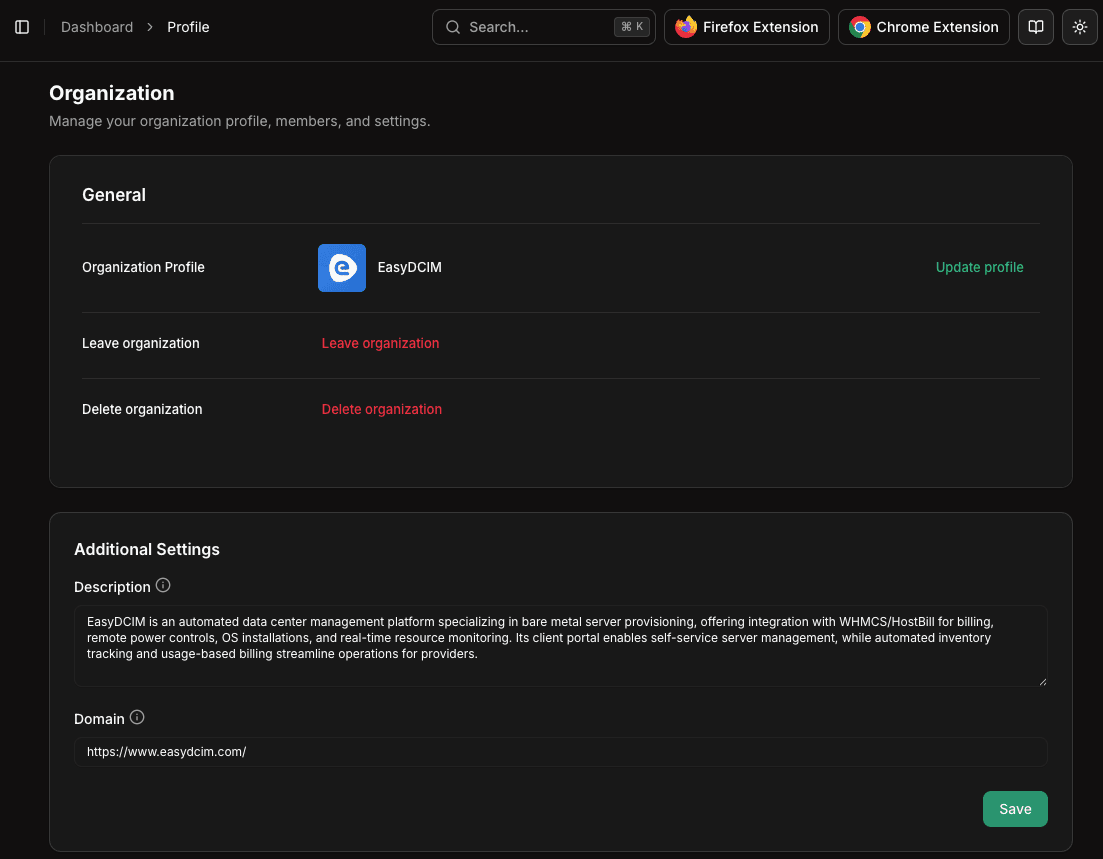Click the Organization page heading
Image resolution: width=1103 pixels, height=859 pixels.
point(112,93)
